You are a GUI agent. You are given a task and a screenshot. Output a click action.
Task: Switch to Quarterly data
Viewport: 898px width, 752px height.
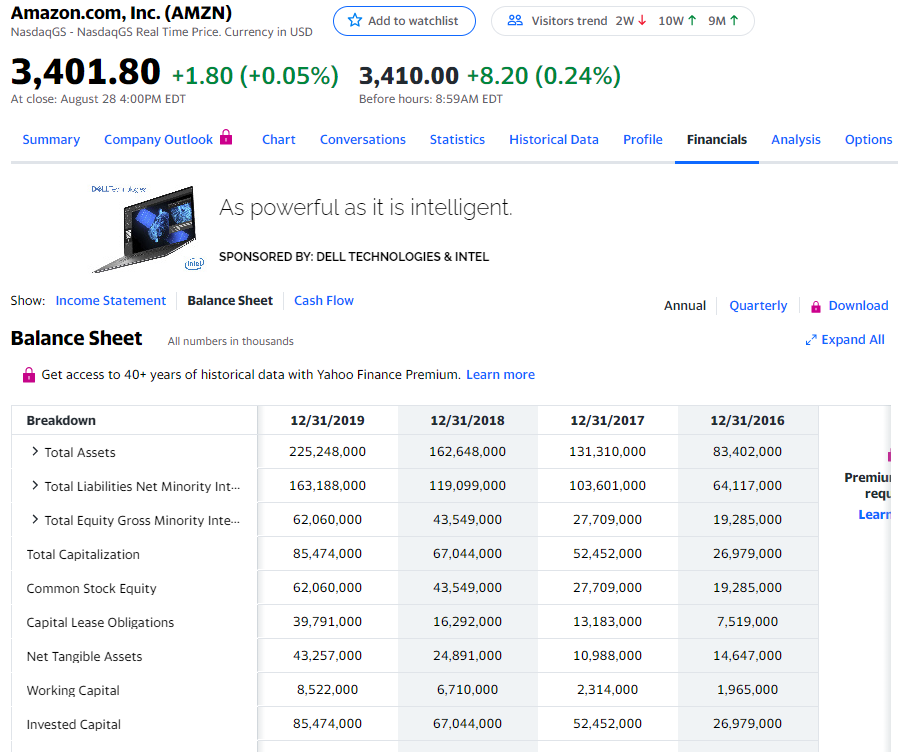click(758, 305)
